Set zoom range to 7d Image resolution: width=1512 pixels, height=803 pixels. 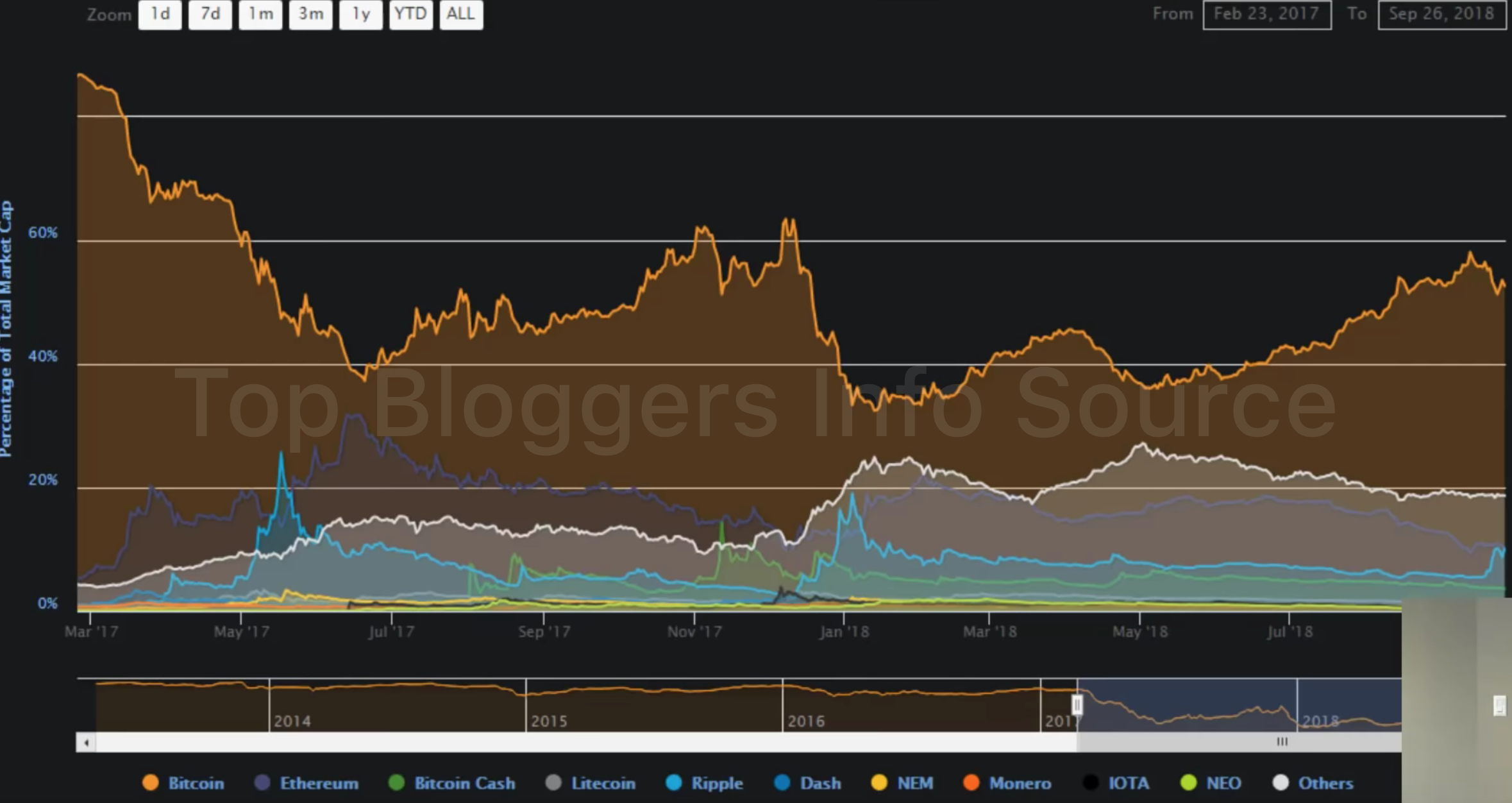click(210, 14)
